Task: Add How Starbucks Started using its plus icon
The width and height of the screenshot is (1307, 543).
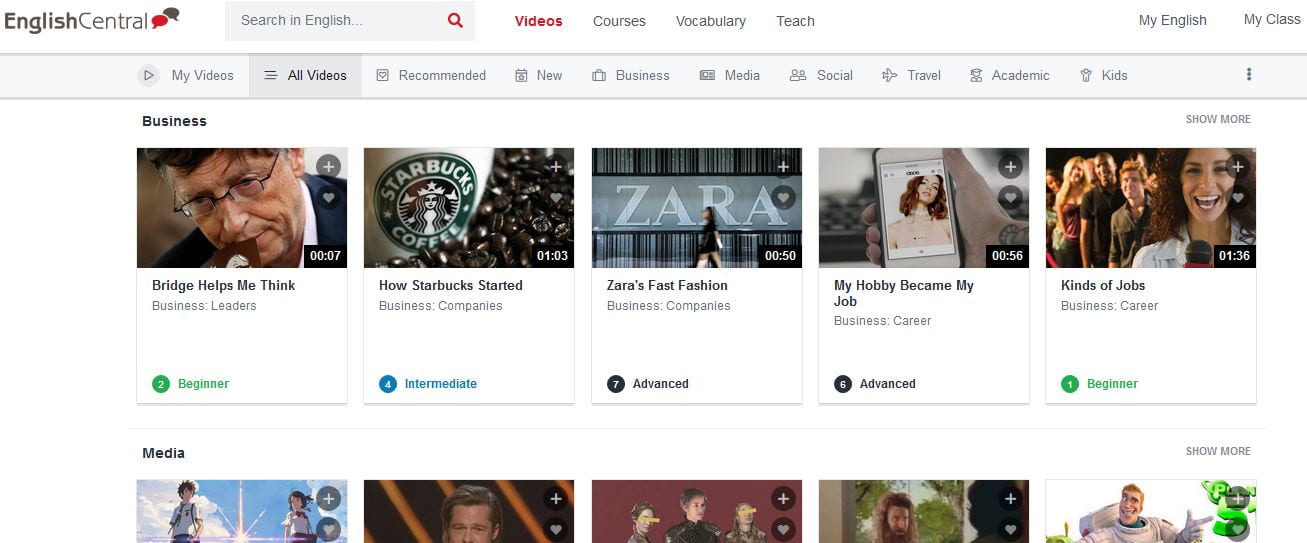Action: pyautogui.click(x=556, y=166)
